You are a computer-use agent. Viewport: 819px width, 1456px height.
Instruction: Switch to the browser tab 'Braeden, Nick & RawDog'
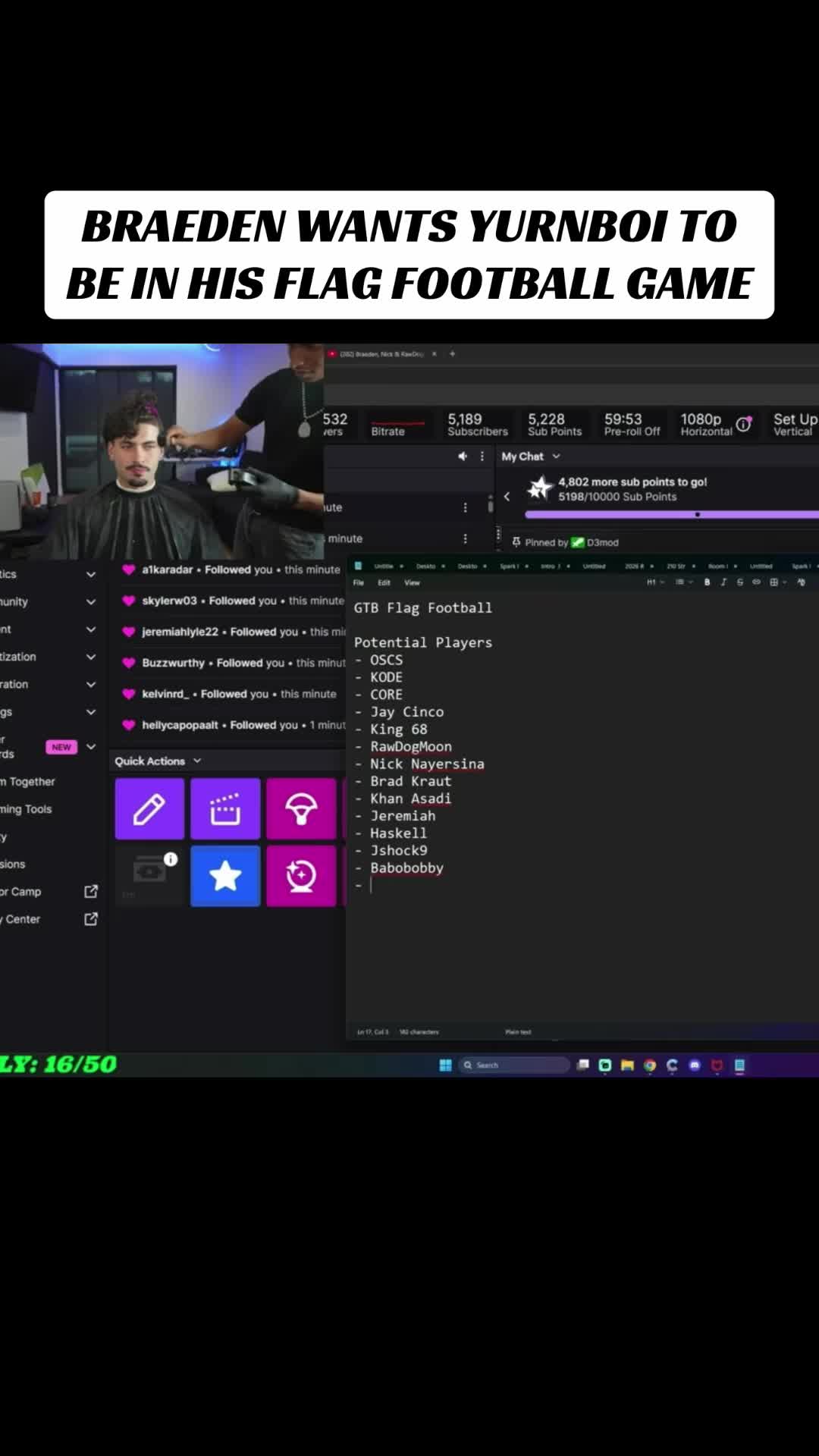[x=381, y=354]
